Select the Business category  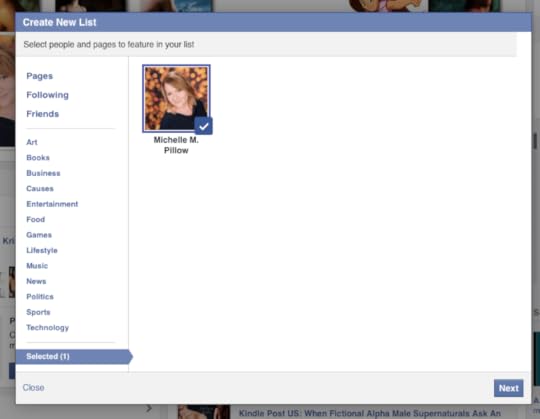[x=43, y=173]
